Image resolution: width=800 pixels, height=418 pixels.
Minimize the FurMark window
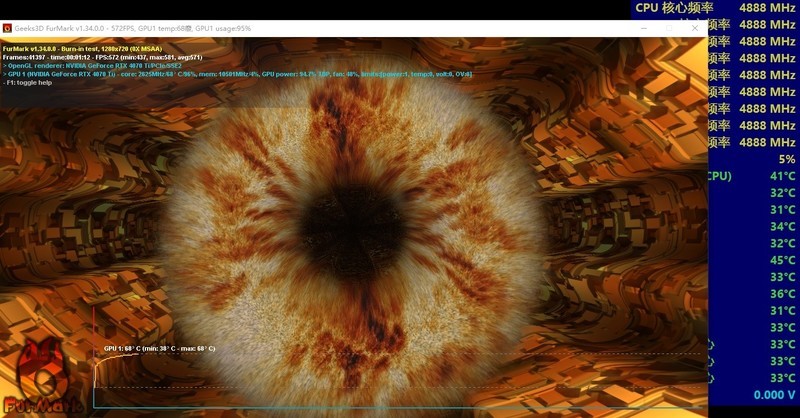644,29
